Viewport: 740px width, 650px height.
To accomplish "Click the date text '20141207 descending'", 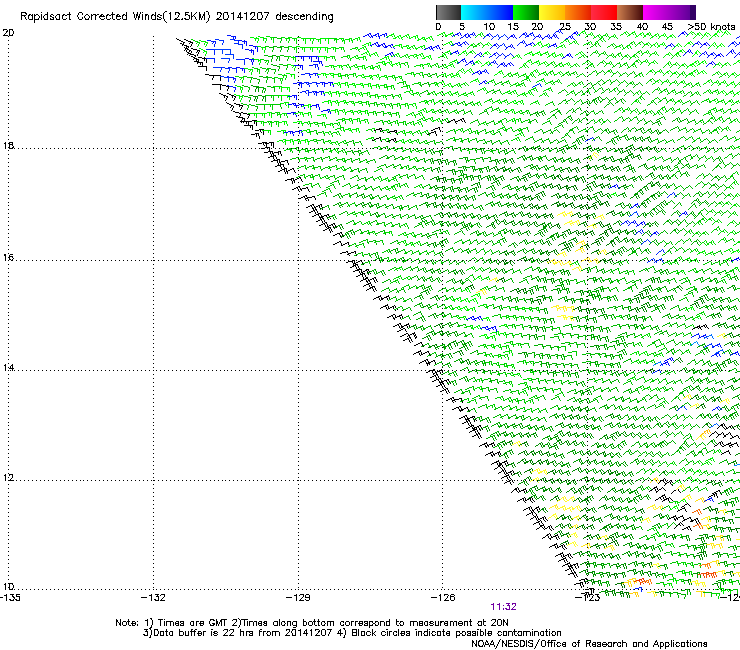I will (274, 17).
